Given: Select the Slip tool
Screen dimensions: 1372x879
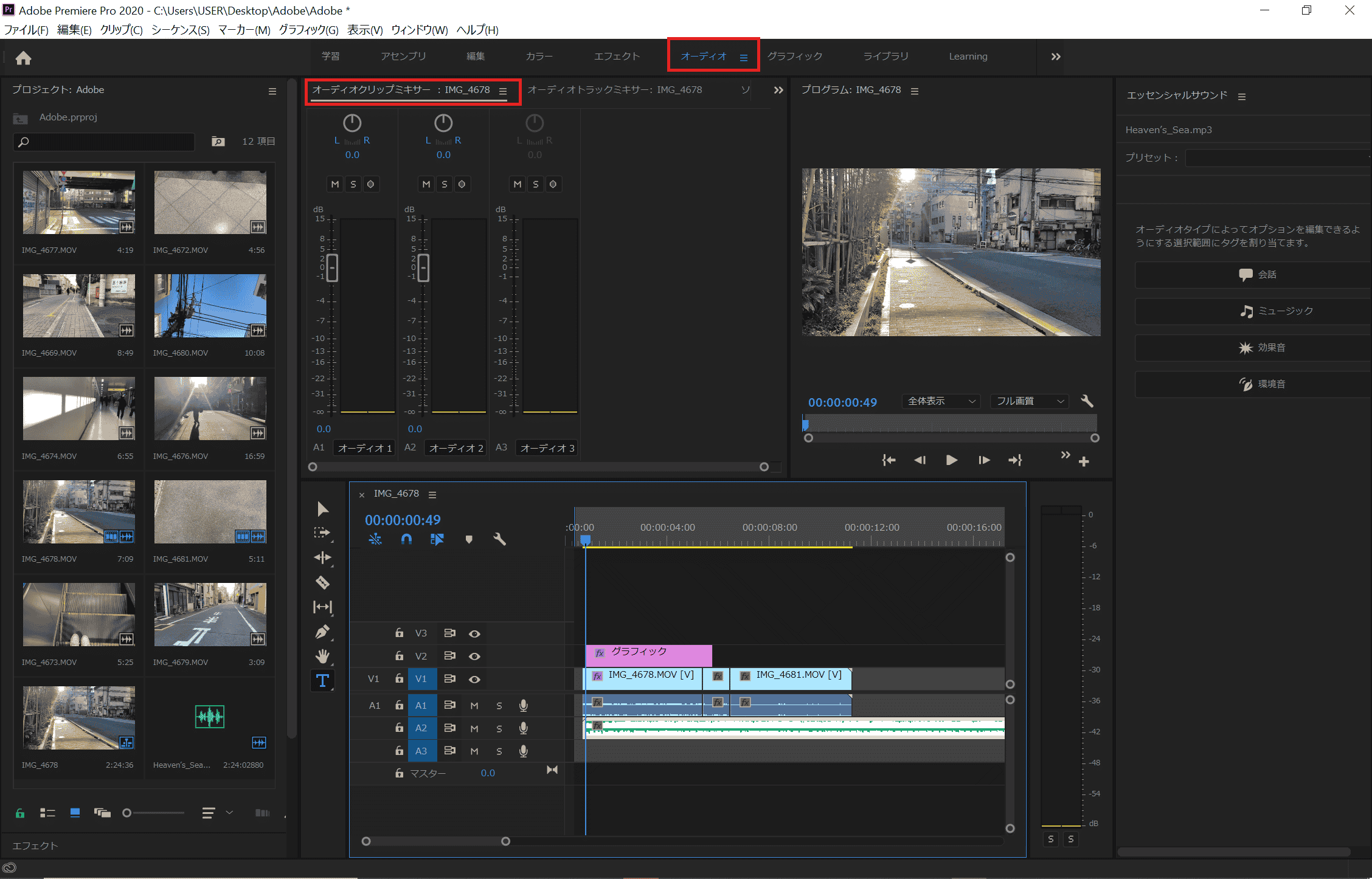Looking at the screenshot, I should 322,607.
